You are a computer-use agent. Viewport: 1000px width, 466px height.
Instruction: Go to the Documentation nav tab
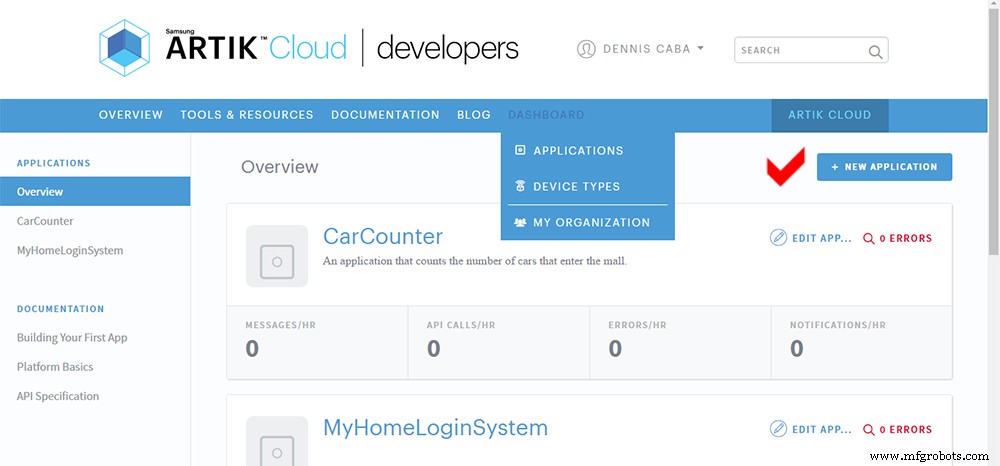[385, 115]
